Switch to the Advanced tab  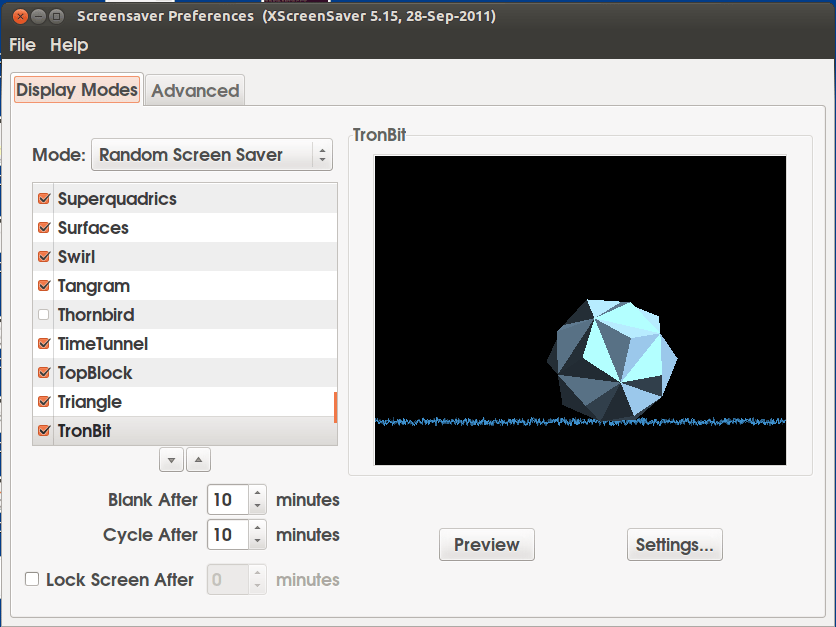click(195, 91)
